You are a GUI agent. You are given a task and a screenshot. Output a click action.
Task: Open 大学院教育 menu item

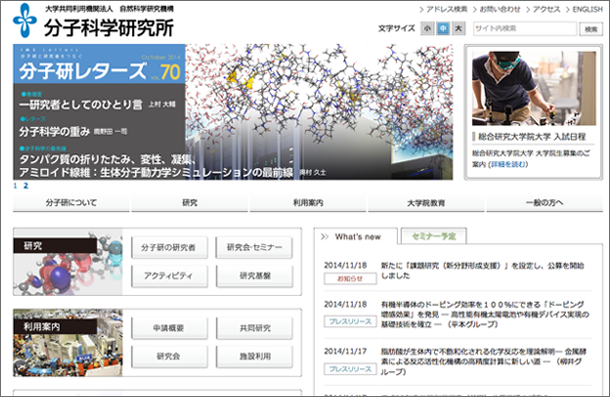pyautogui.click(x=426, y=203)
